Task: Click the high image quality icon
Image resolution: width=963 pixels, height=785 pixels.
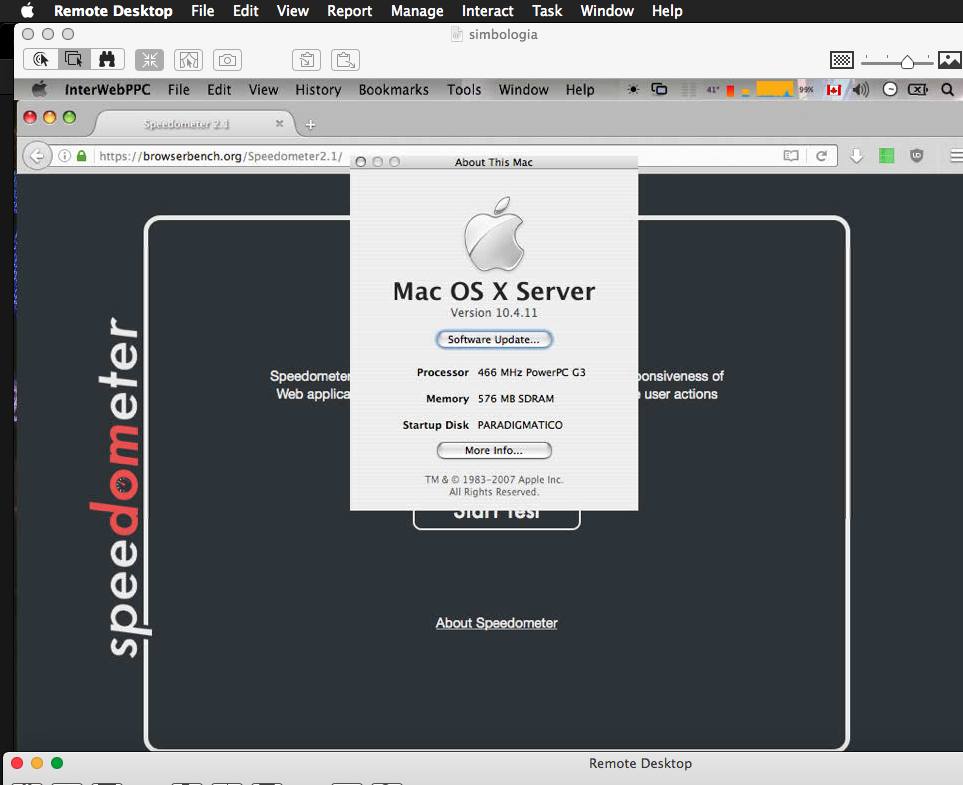Action: coord(949,60)
